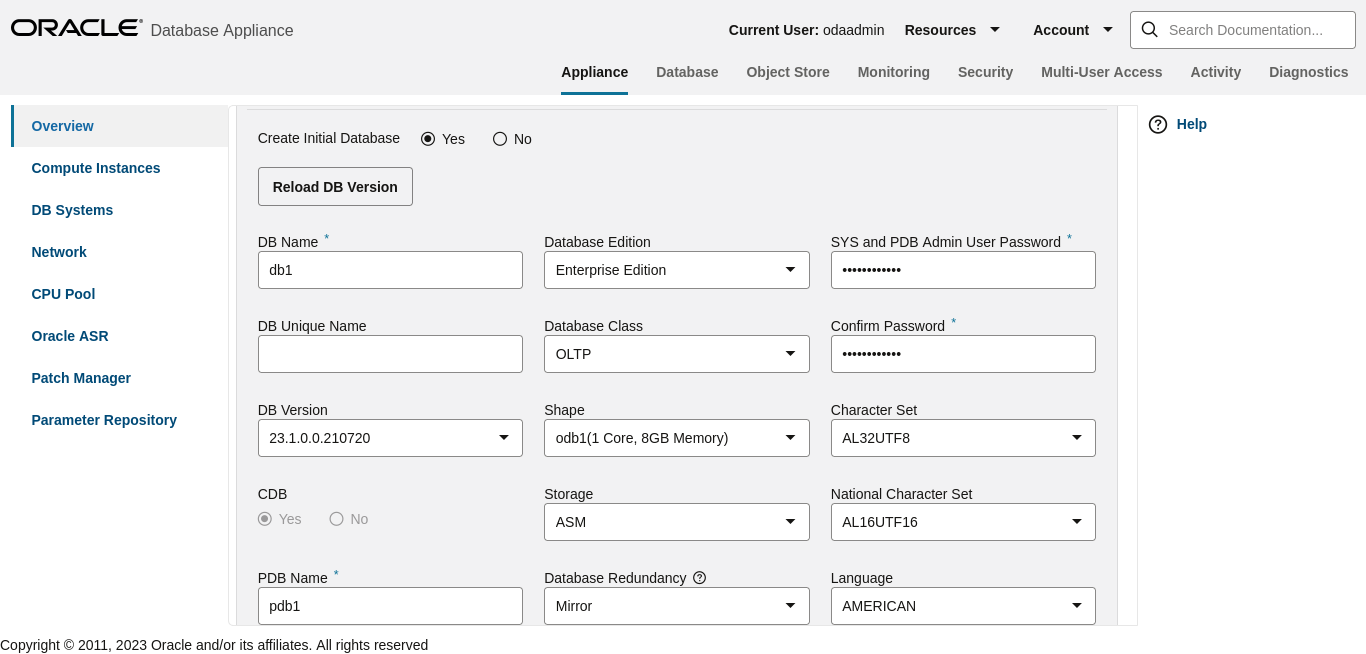Viewport: 1366px width, 654px height.
Task: Click the Oracle logo
Action: coord(76,28)
